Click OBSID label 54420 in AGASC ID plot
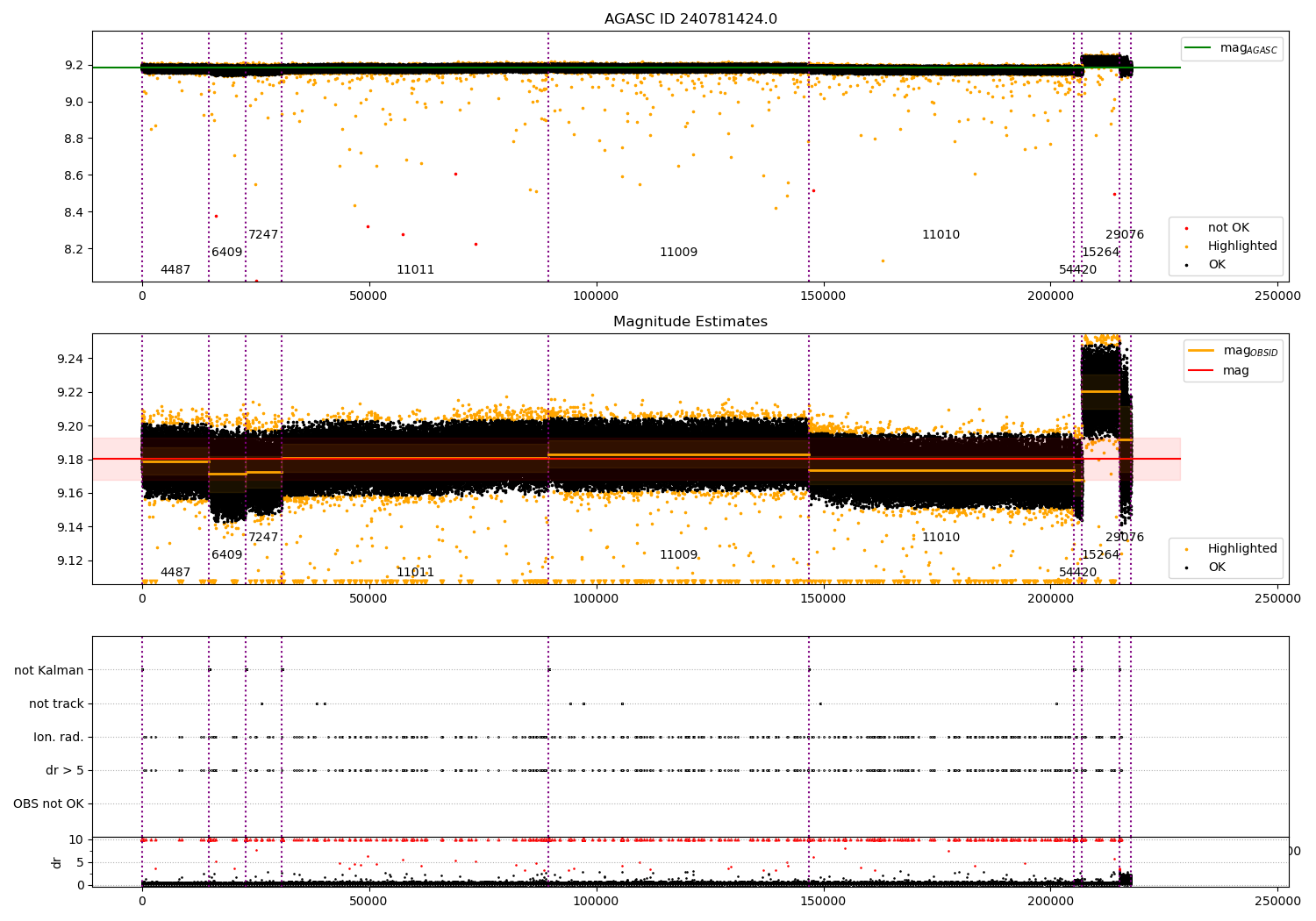Screen dimensions: 1316x921 pyautogui.click(x=1077, y=270)
